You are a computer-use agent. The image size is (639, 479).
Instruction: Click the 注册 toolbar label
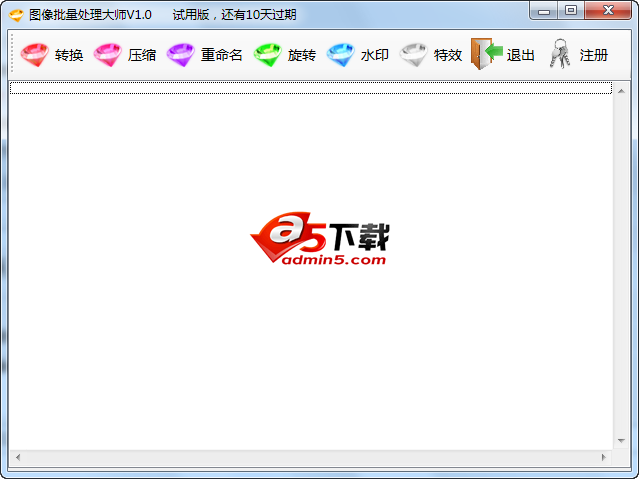594,55
